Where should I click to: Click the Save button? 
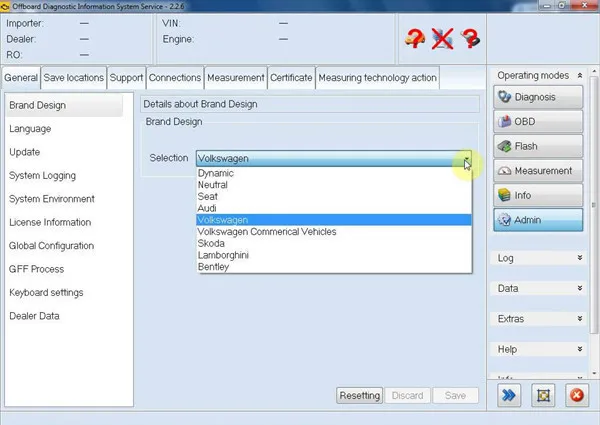tap(455, 395)
